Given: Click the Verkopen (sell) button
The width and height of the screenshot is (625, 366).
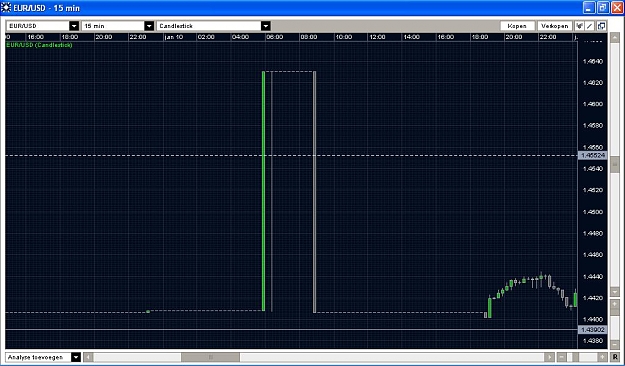Looking at the screenshot, I should pos(554,26).
